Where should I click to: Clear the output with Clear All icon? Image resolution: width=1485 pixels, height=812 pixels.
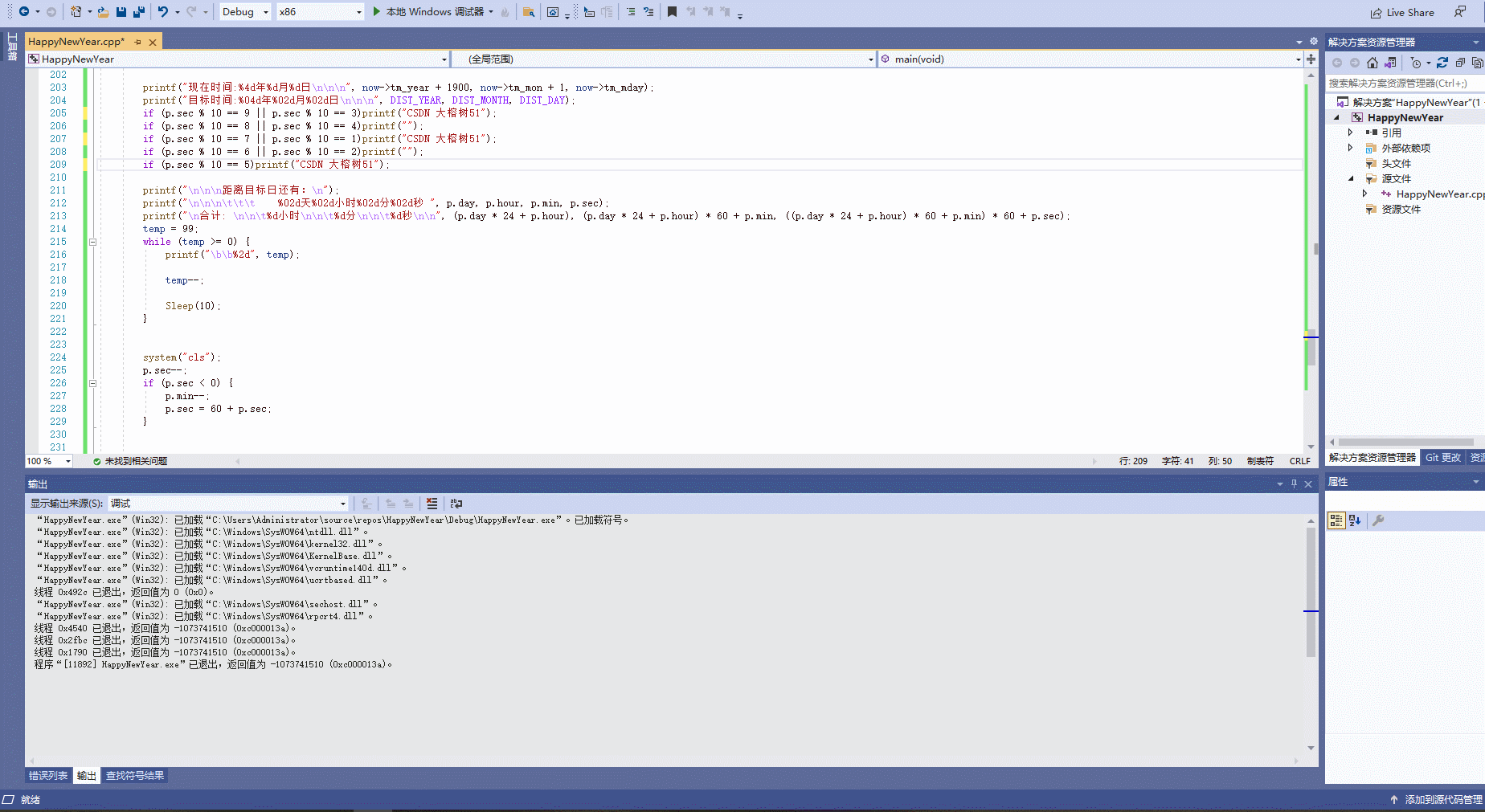[x=432, y=504]
